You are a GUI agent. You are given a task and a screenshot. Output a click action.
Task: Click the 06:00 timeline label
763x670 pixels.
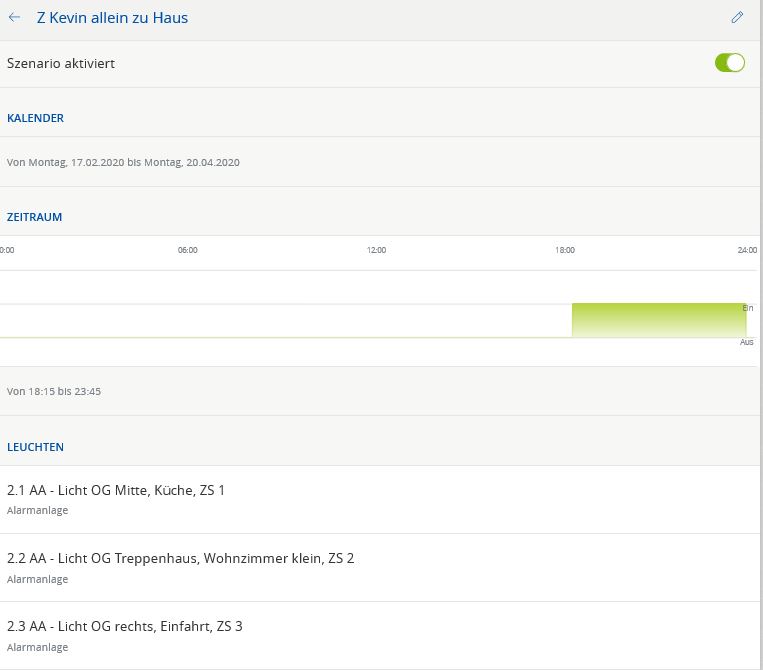point(188,250)
